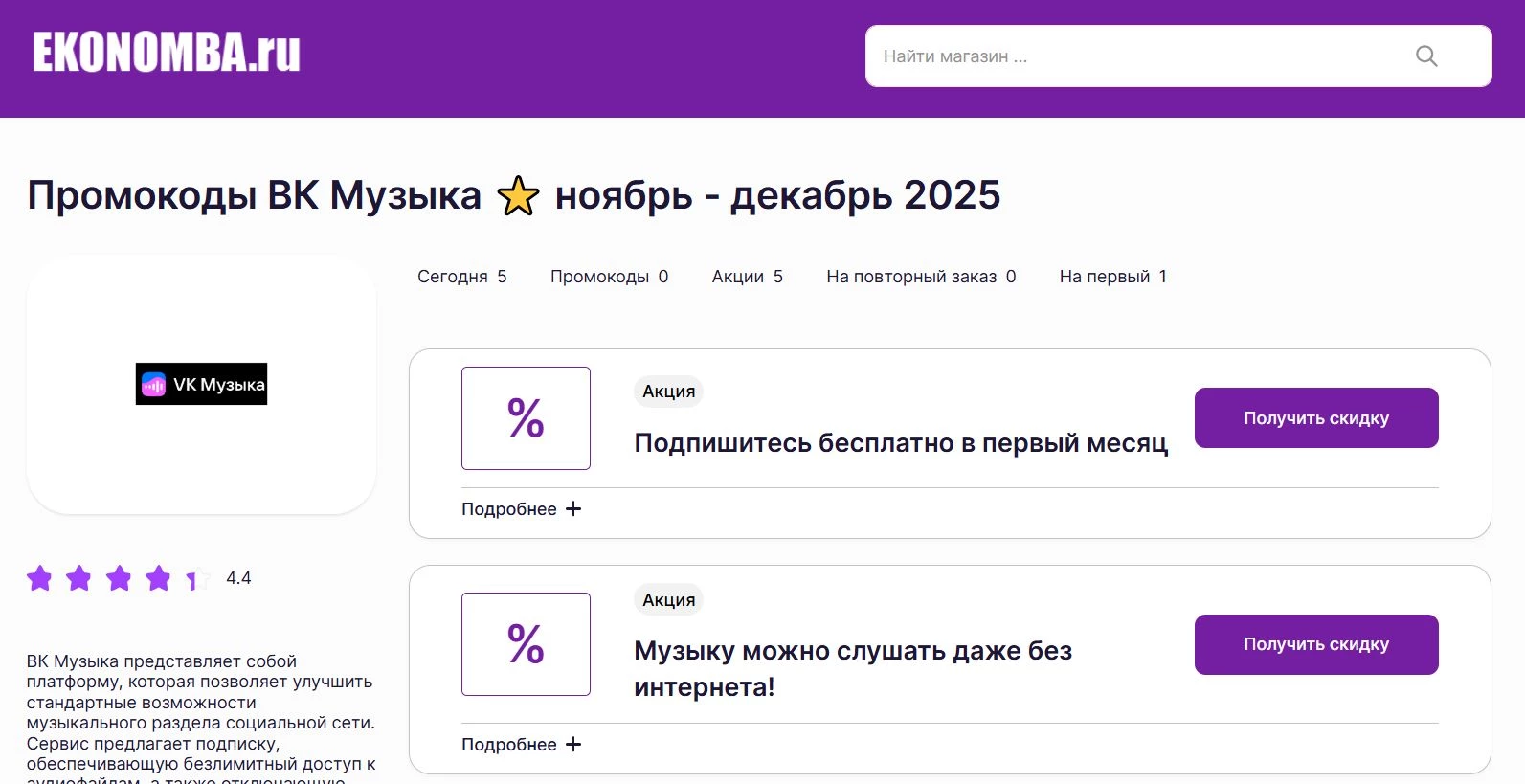Screen dimensions: 1525x784
Task: Click percent icon of free first month offer
Action: [526, 418]
